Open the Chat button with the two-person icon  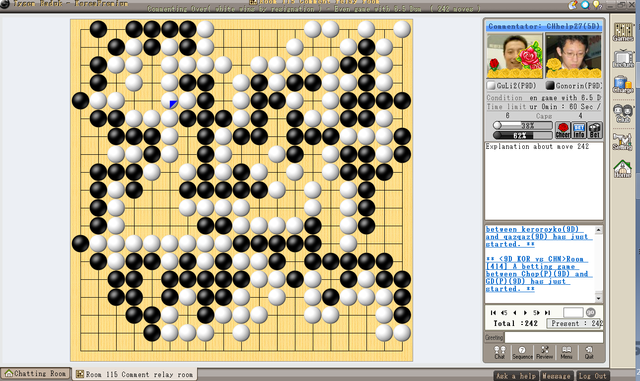pyautogui.click(x=500, y=352)
